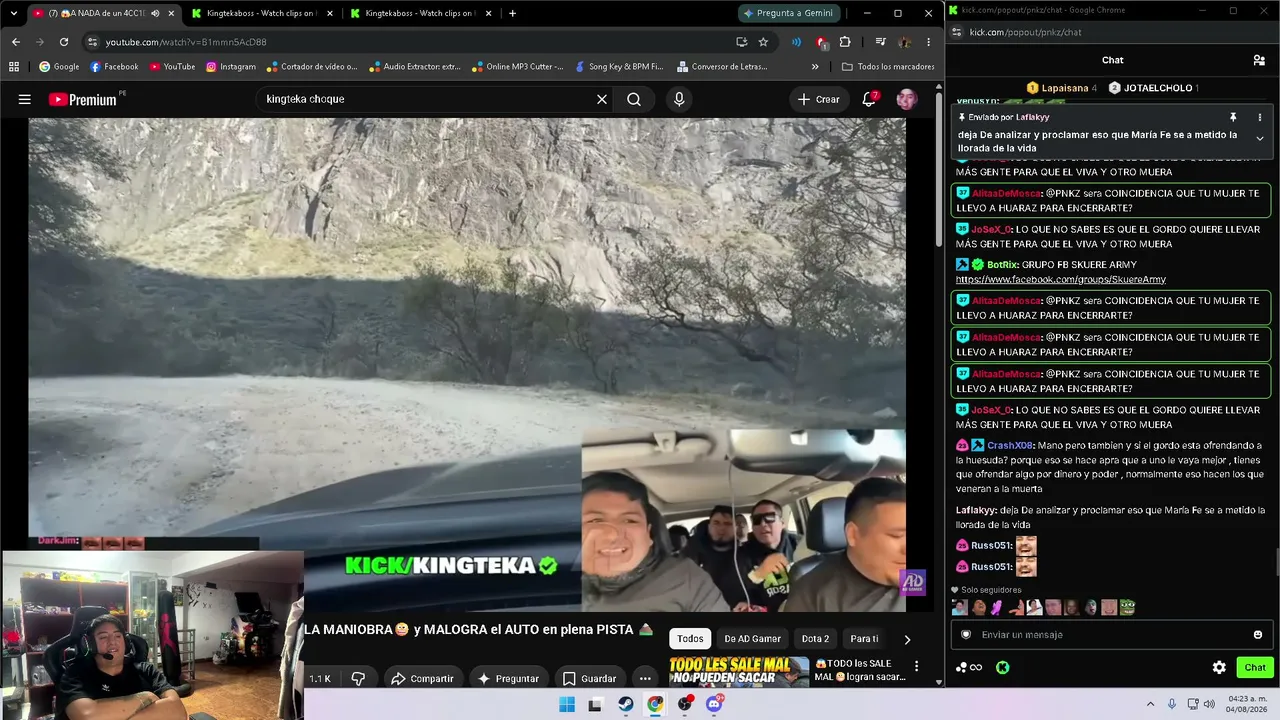Launch Steam from the taskbar
The height and width of the screenshot is (720, 1280).
point(625,704)
